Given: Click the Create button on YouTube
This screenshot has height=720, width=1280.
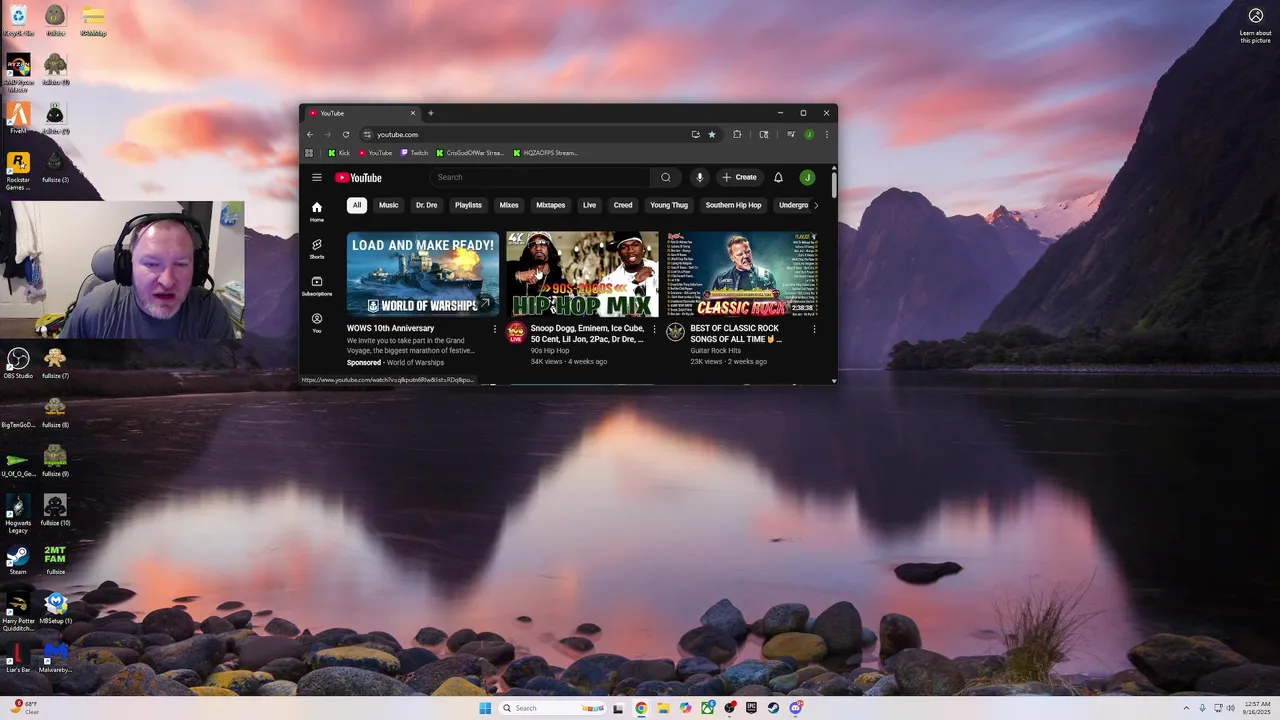Looking at the screenshot, I should tap(739, 177).
